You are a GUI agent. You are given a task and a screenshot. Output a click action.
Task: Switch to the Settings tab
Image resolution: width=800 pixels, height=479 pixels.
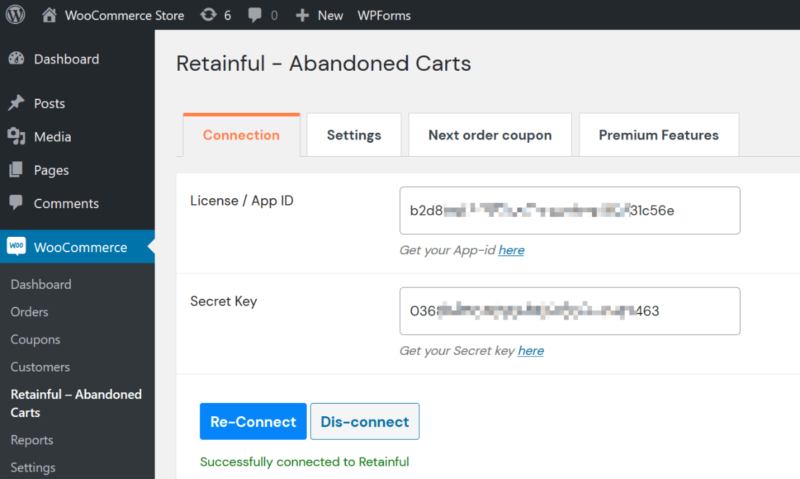(x=354, y=135)
